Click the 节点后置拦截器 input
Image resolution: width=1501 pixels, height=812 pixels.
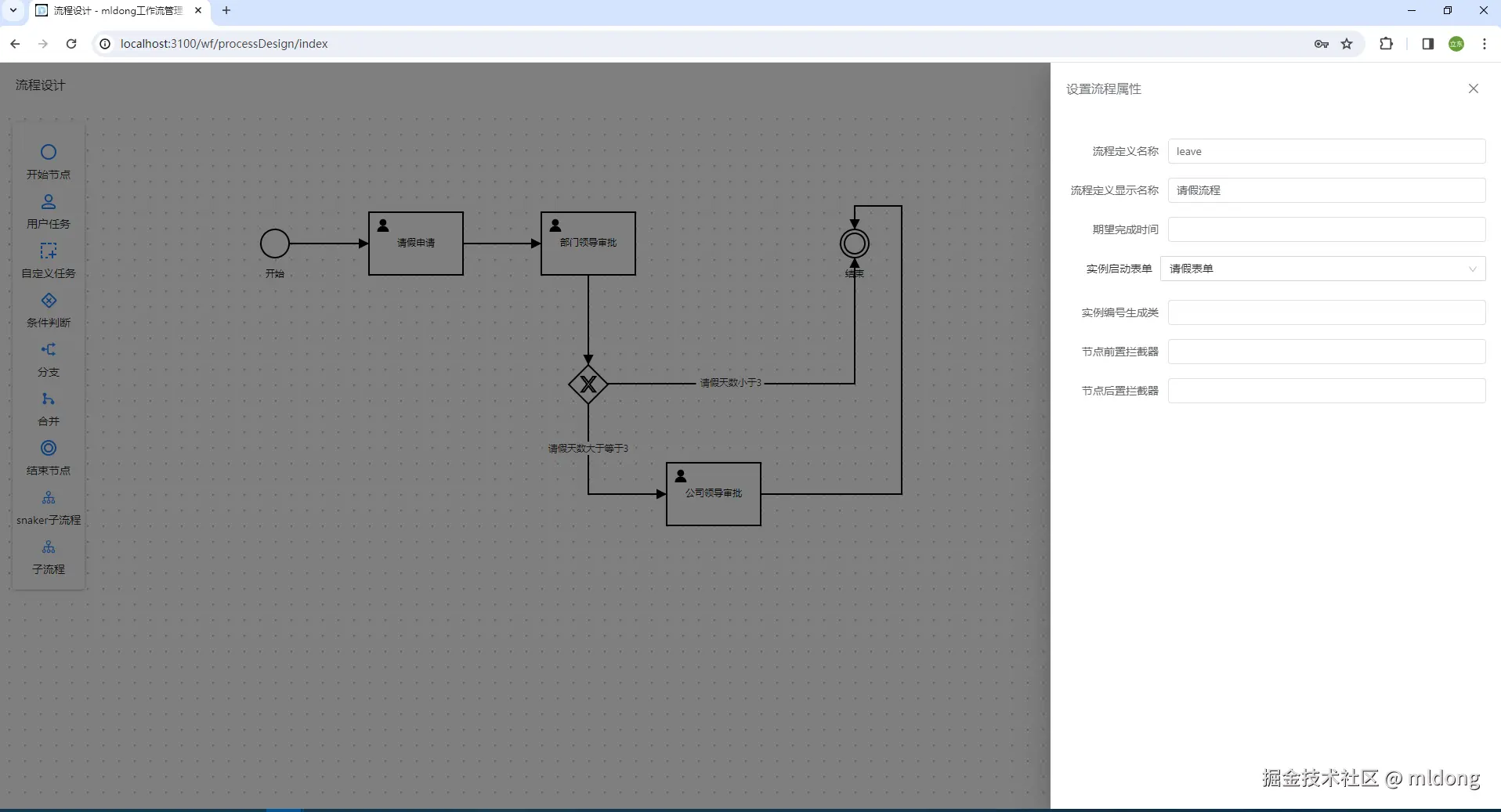[1326, 391]
